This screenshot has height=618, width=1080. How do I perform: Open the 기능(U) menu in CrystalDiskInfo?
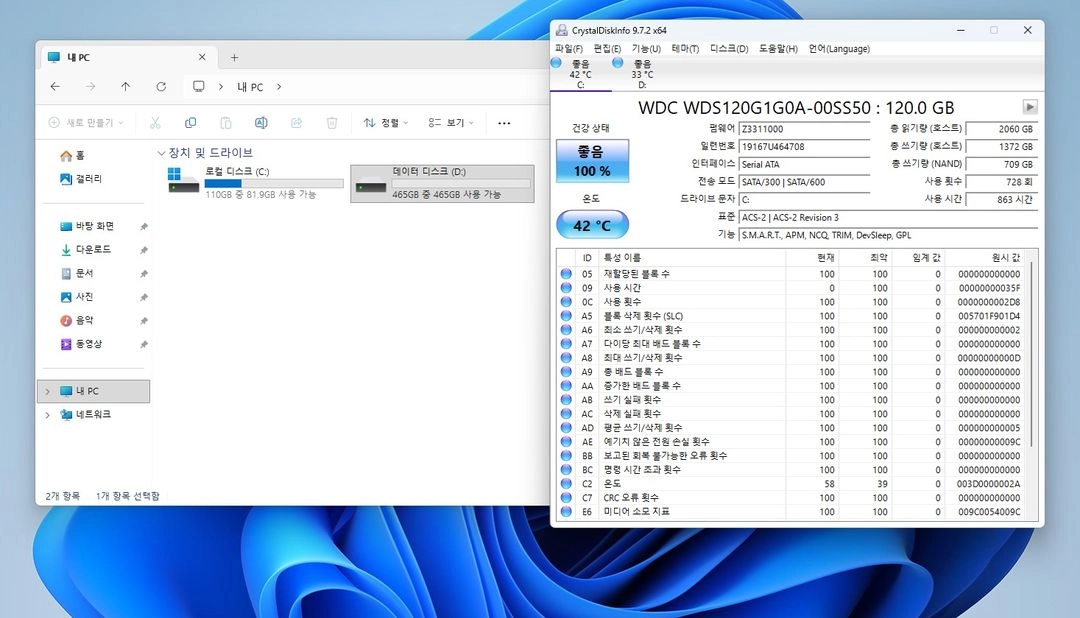pos(646,49)
